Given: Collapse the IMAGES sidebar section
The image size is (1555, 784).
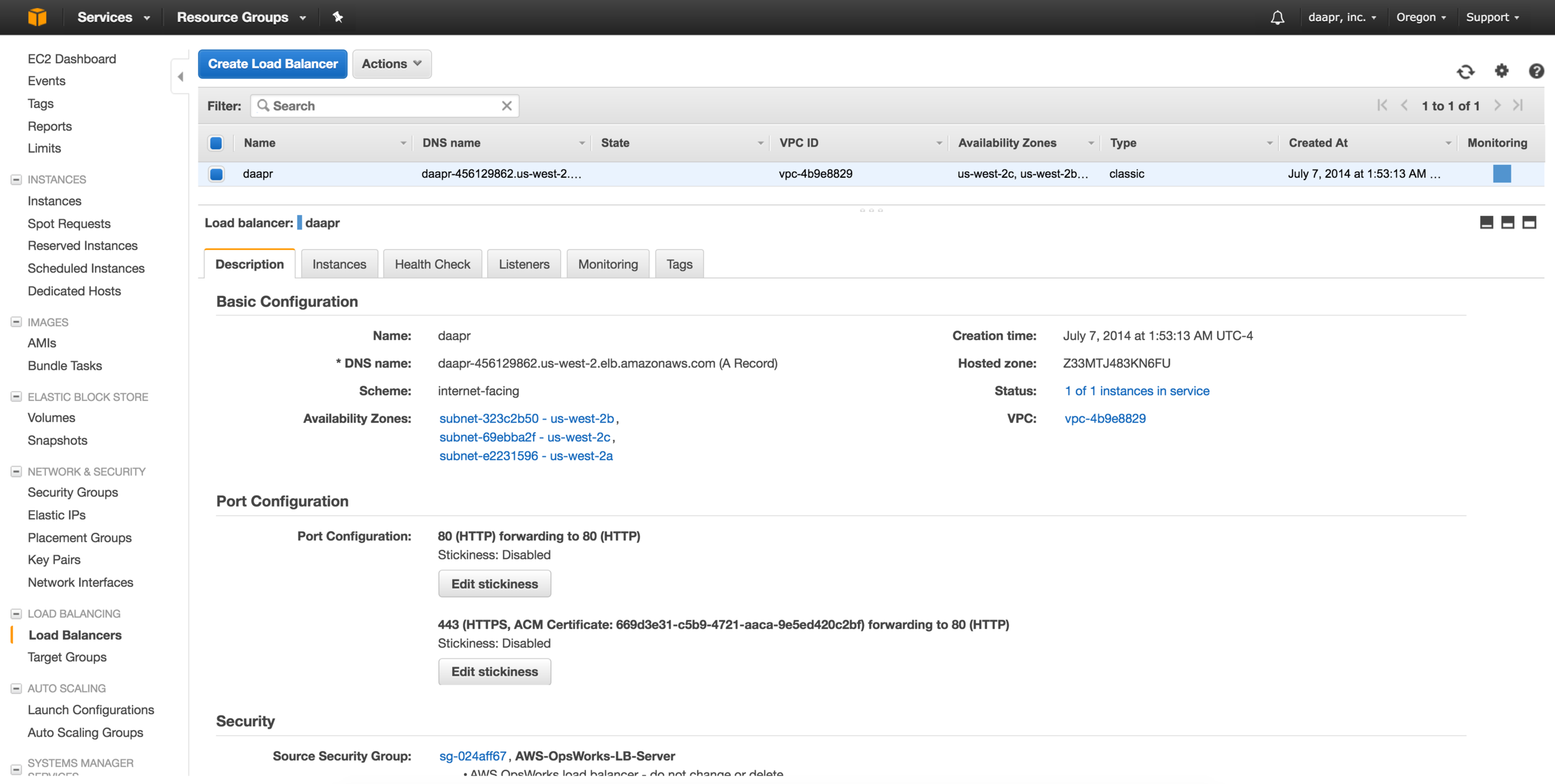Looking at the screenshot, I should pyautogui.click(x=16, y=322).
